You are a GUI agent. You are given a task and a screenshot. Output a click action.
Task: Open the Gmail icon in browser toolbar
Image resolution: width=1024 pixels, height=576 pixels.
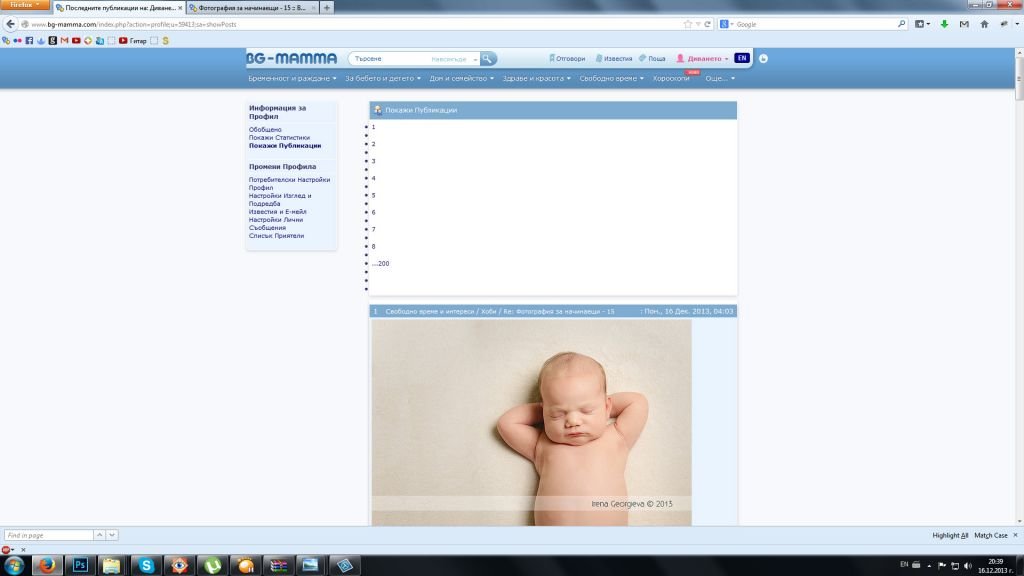(x=964, y=24)
